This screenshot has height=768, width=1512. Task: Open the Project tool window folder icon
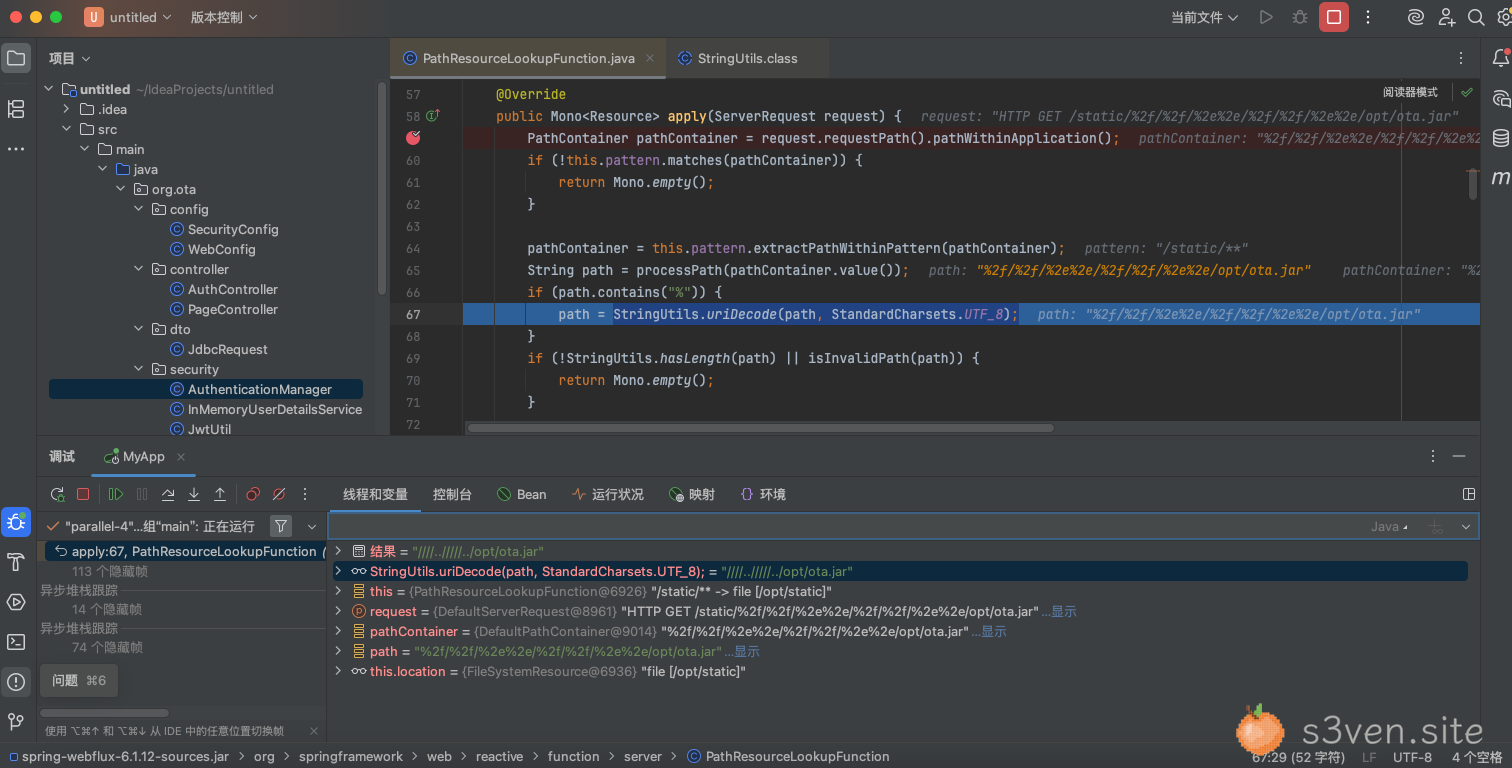[x=16, y=58]
